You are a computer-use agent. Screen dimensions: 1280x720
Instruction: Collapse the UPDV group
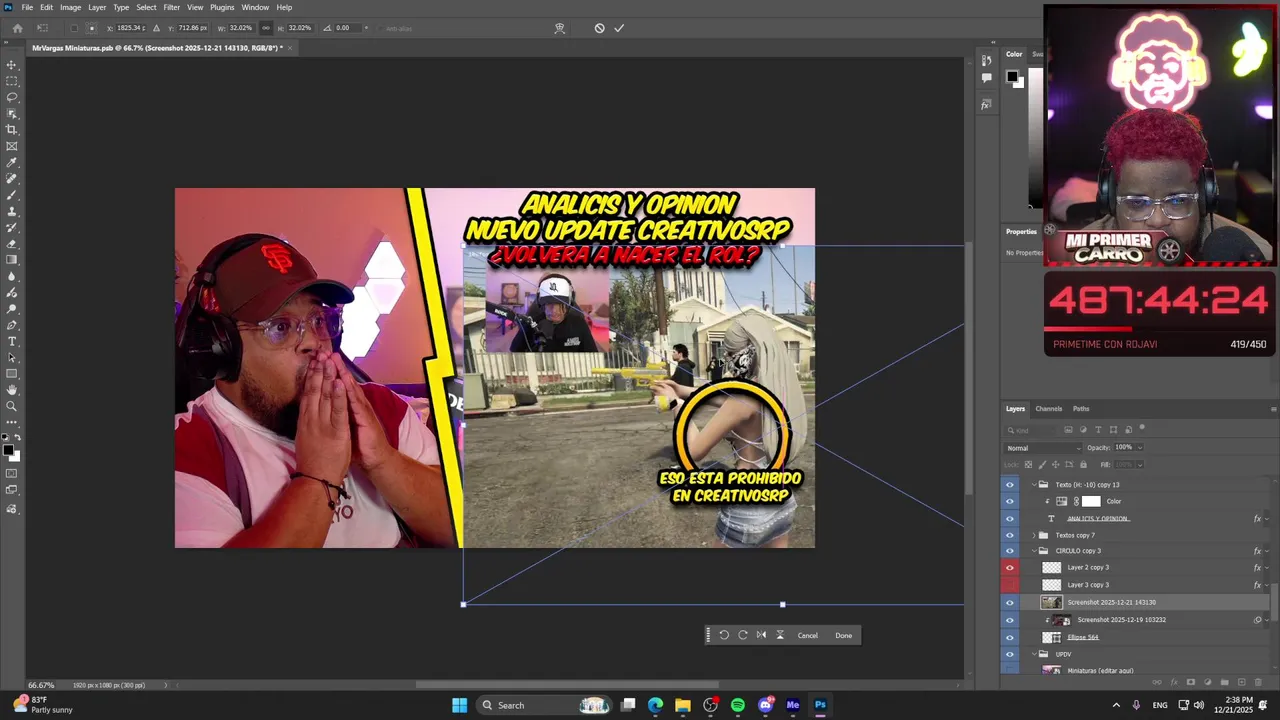point(1034,654)
